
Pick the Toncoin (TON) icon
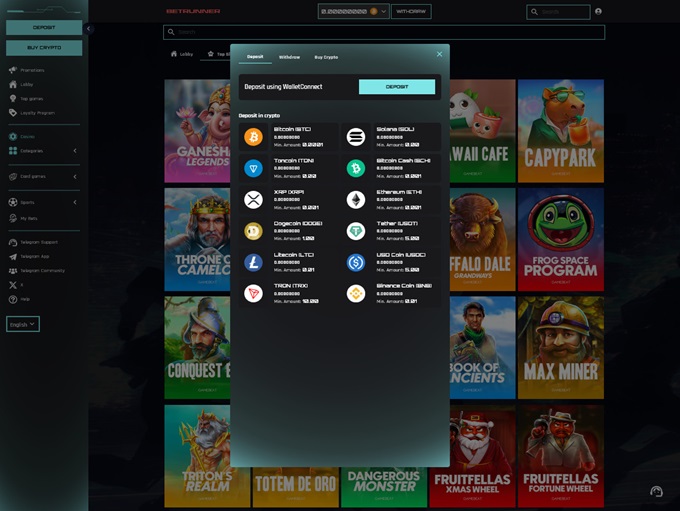click(x=253, y=168)
